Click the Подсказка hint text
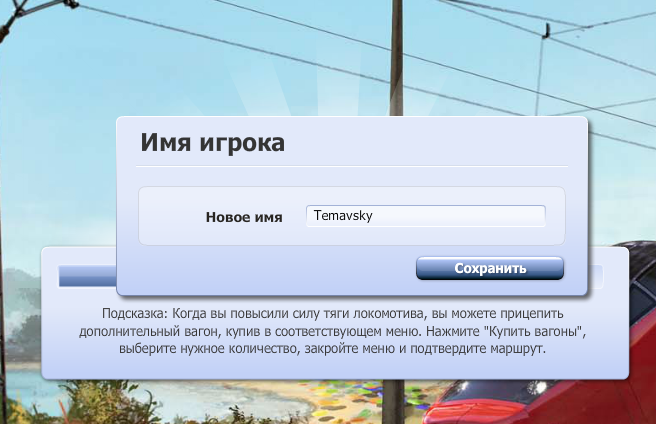The height and width of the screenshot is (424, 656). (333, 331)
